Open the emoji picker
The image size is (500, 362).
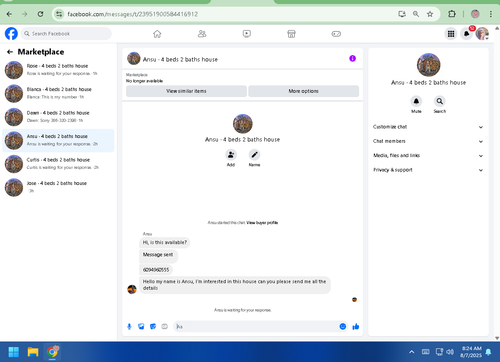(343, 326)
